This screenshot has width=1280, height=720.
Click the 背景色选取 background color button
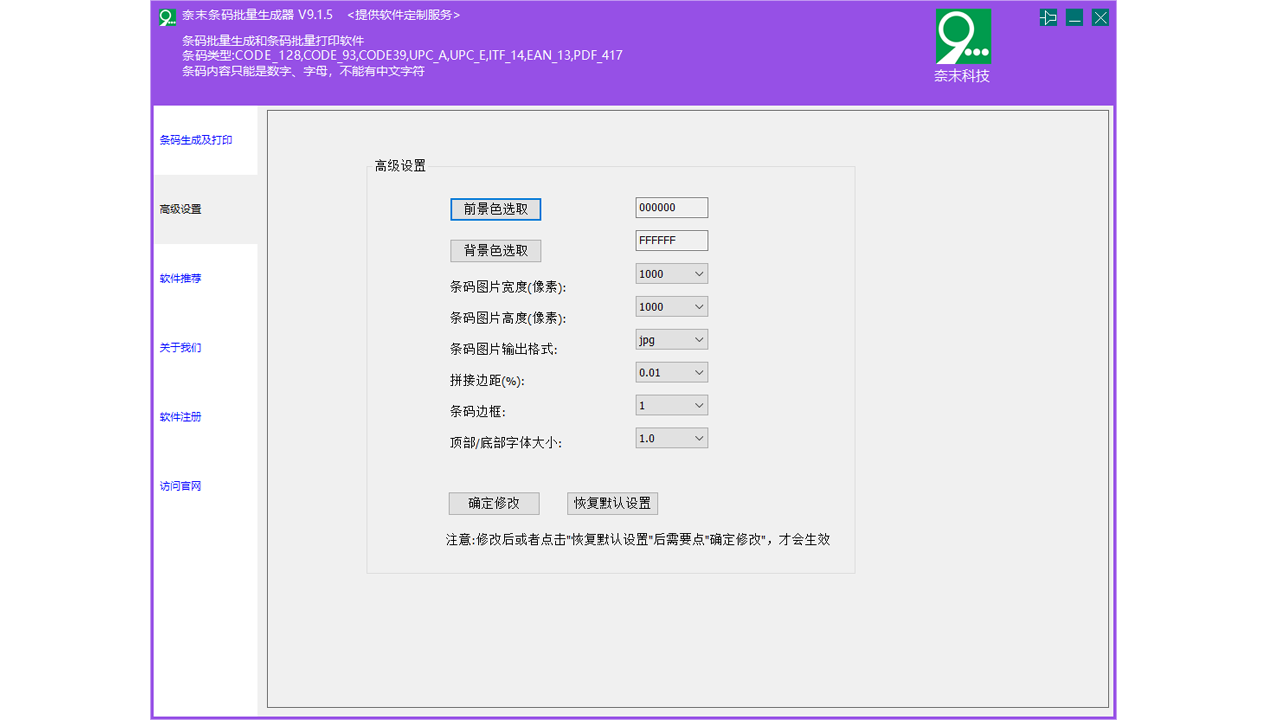point(496,250)
